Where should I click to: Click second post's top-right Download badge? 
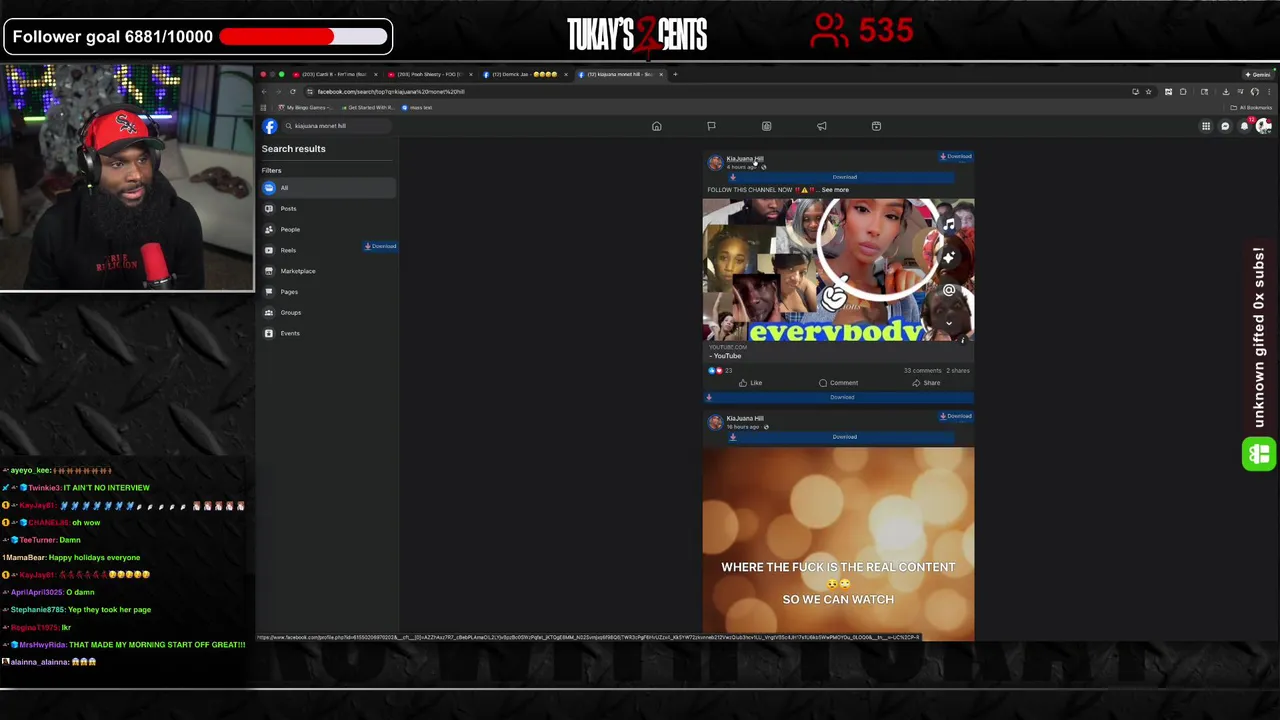point(956,416)
